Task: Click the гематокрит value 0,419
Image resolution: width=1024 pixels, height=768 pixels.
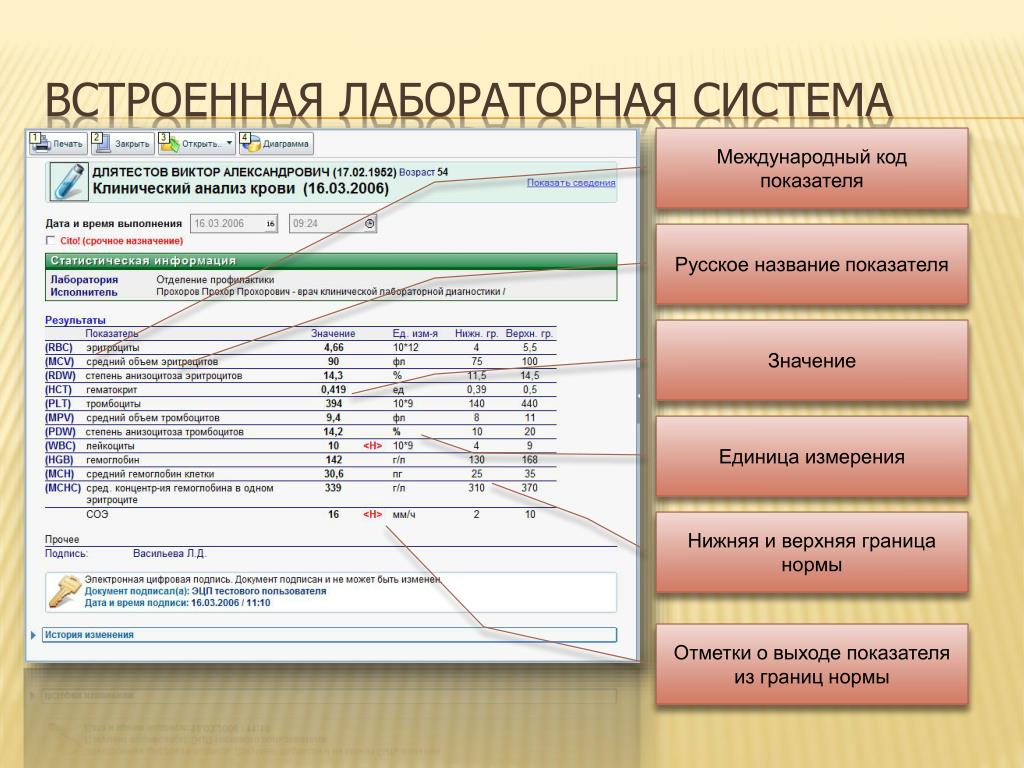Action: coord(333,389)
